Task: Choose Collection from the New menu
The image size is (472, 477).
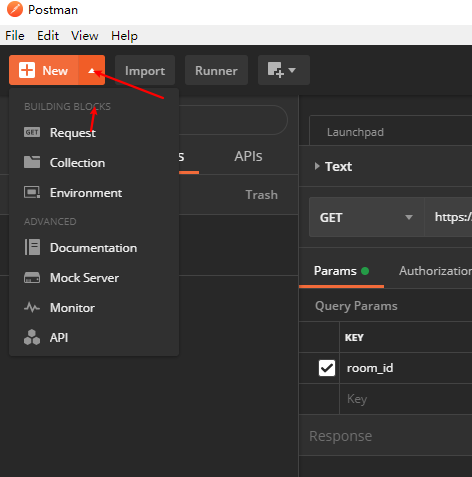Action: click(94, 162)
